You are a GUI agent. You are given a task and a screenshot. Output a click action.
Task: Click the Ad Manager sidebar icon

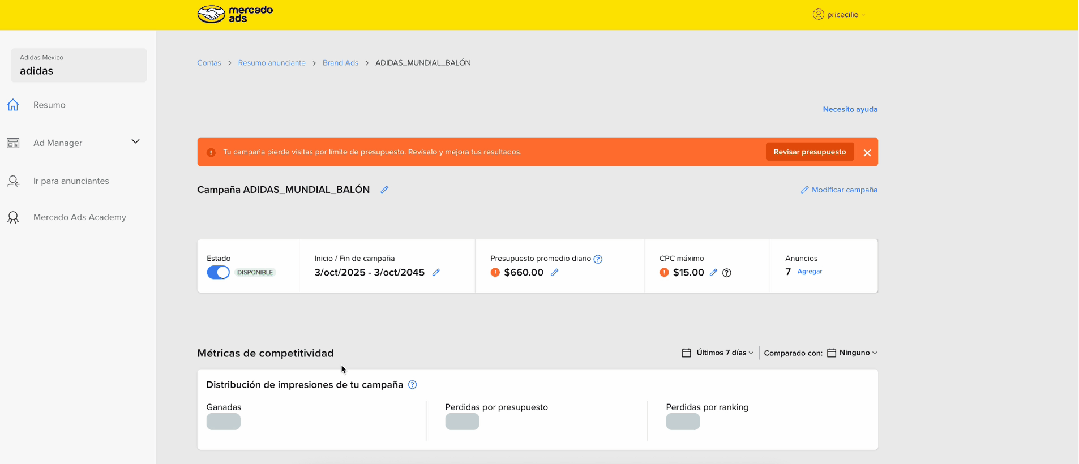click(12, 143)
